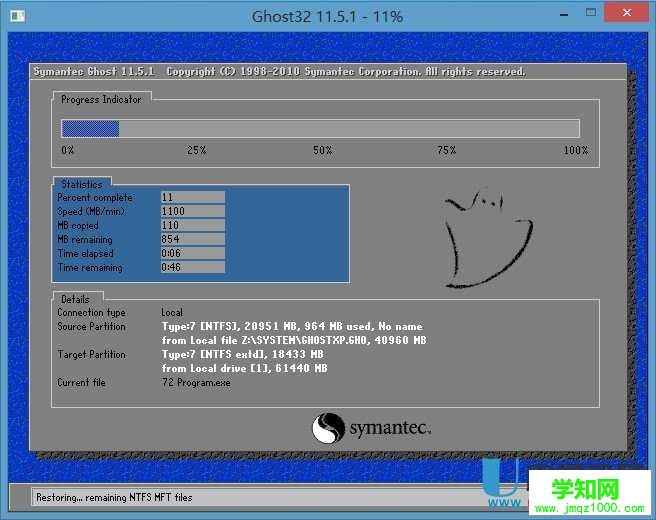Minimize the Ghost32 window
Screen dimensions: 656x520
(x=564, y=15)
